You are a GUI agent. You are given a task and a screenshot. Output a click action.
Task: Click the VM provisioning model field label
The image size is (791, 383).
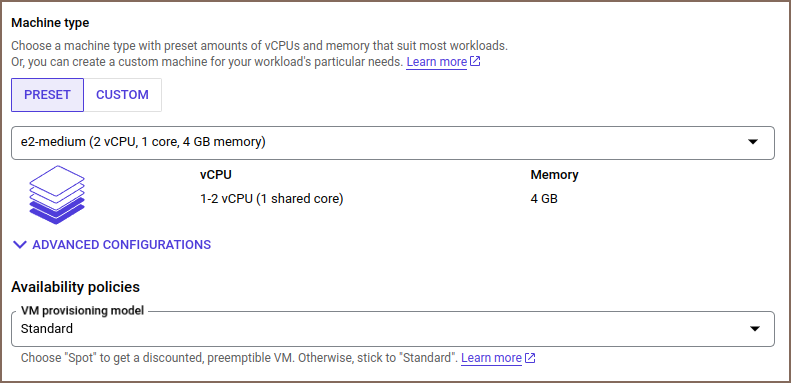(82, 311)
